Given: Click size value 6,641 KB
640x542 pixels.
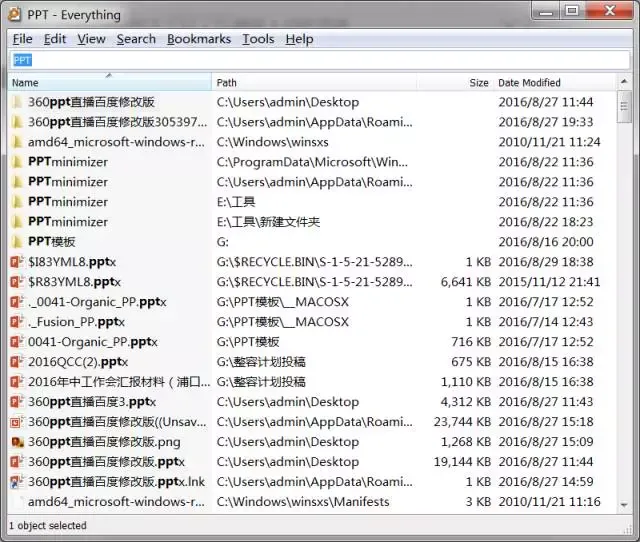Looking at the screenshot, I should [x=466, y=282].
